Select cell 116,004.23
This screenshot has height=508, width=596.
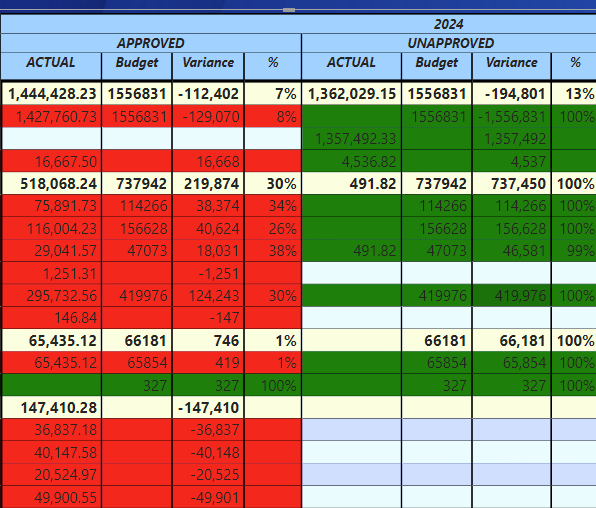coord(52,229)
